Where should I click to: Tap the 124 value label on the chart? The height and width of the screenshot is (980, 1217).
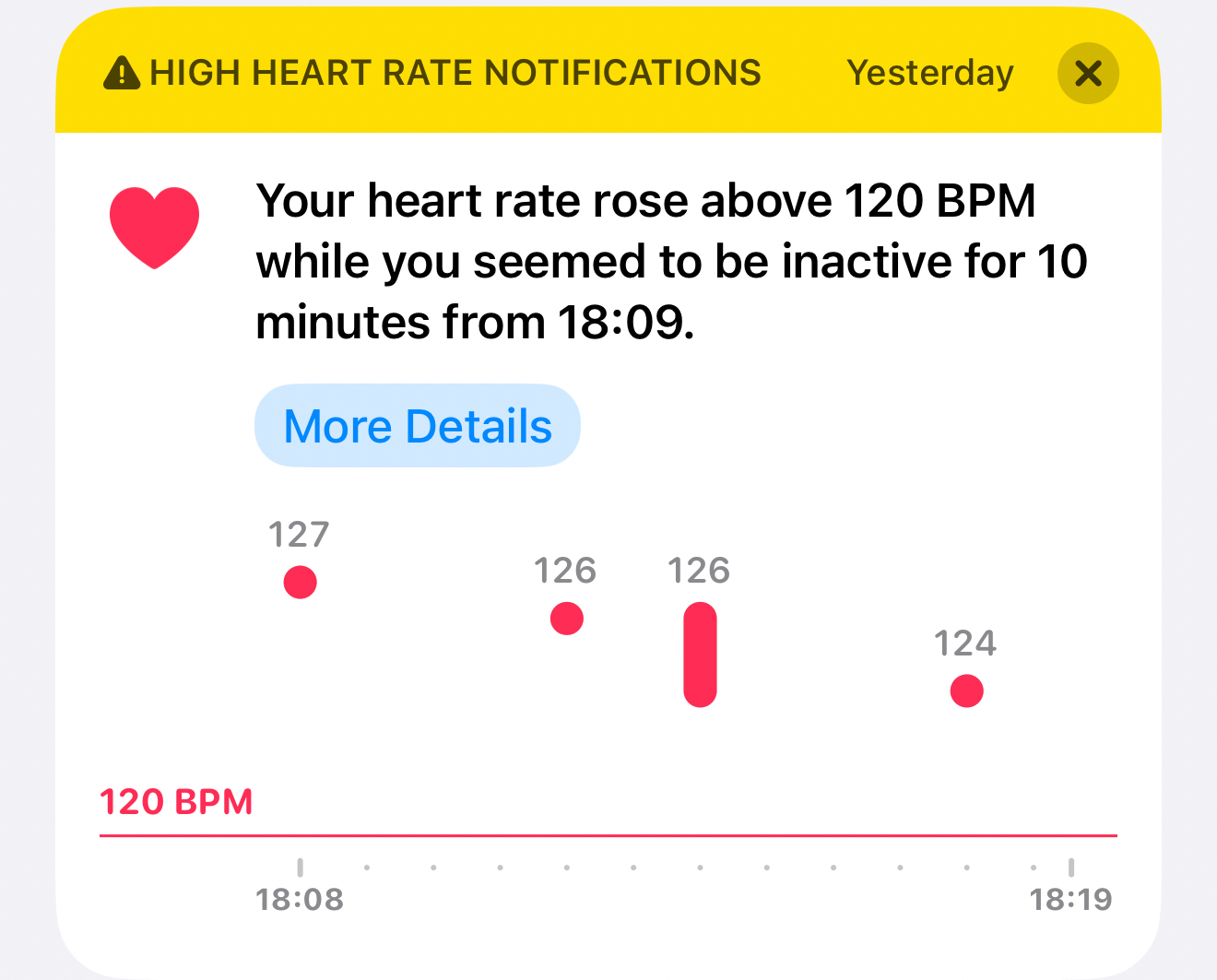click(965, 643)
